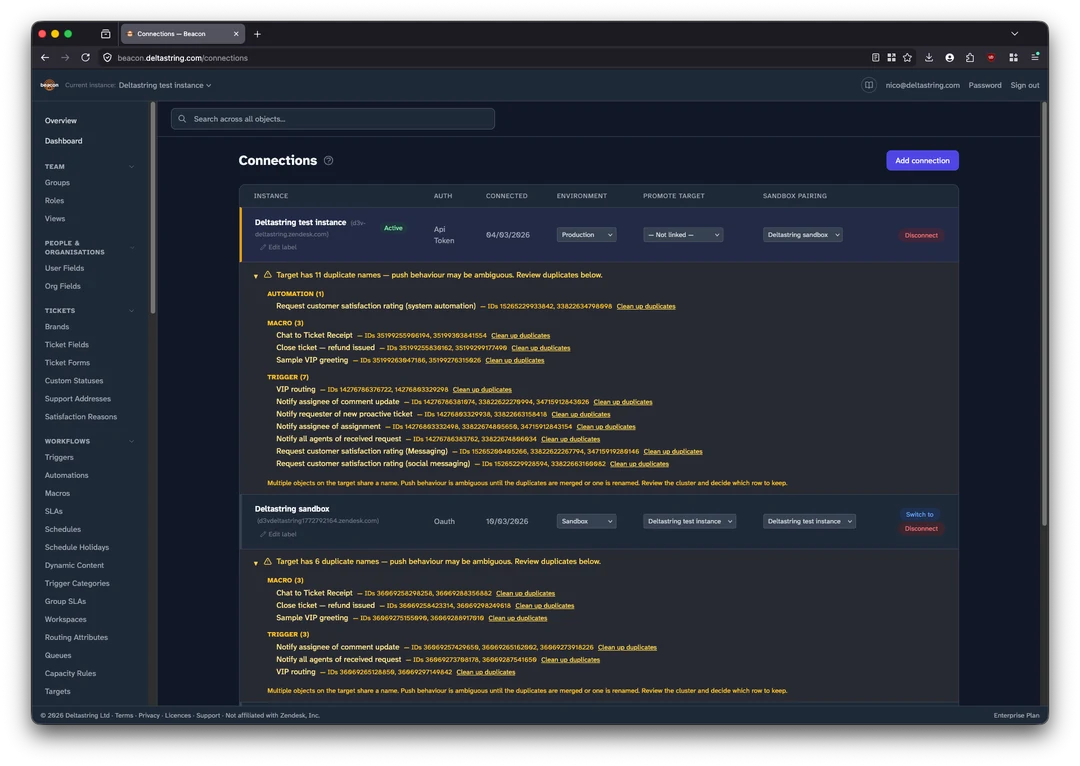
Task: Click the search magnifier icon
Action: coord(183,119)
